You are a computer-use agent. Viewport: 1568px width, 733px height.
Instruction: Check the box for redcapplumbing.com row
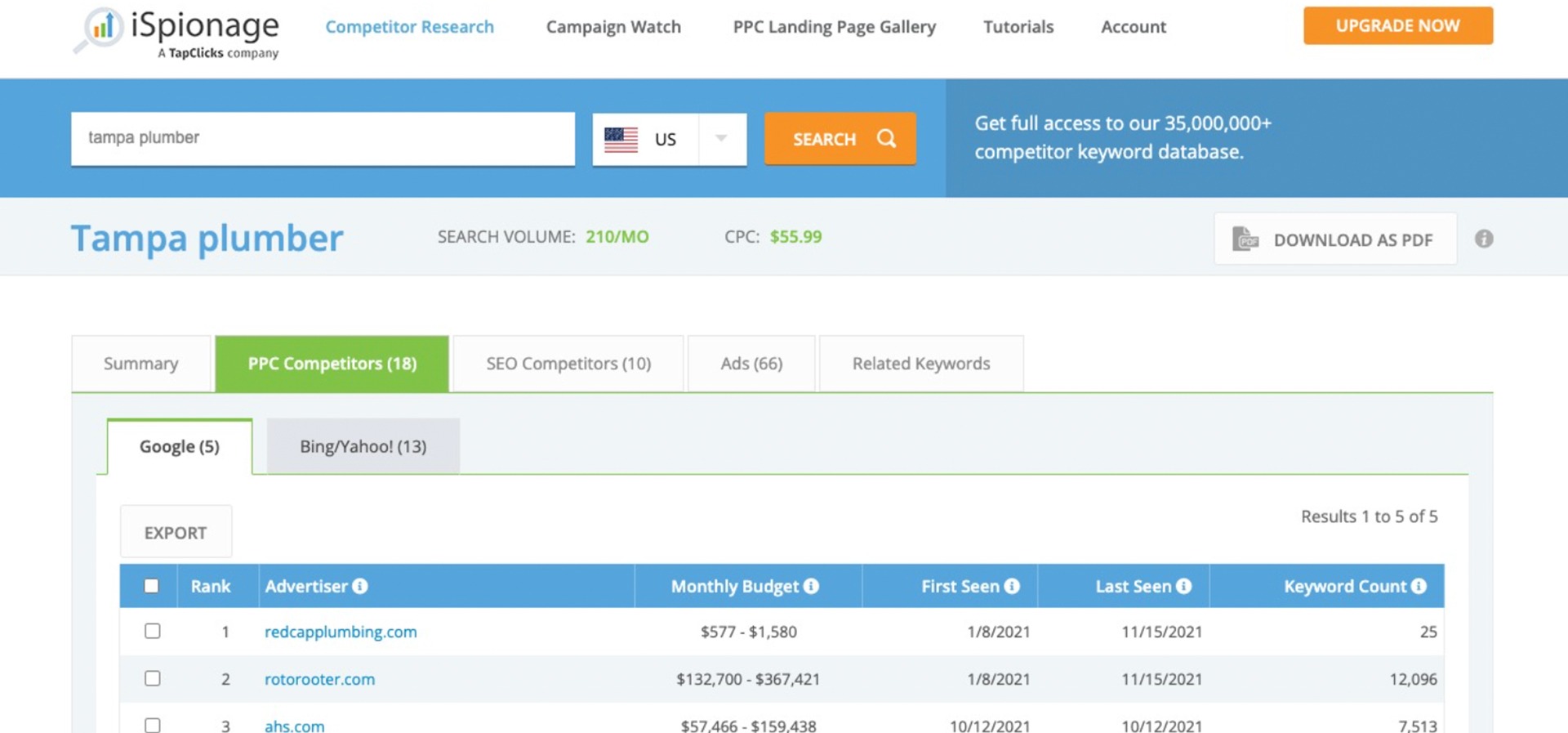point(152,631)
